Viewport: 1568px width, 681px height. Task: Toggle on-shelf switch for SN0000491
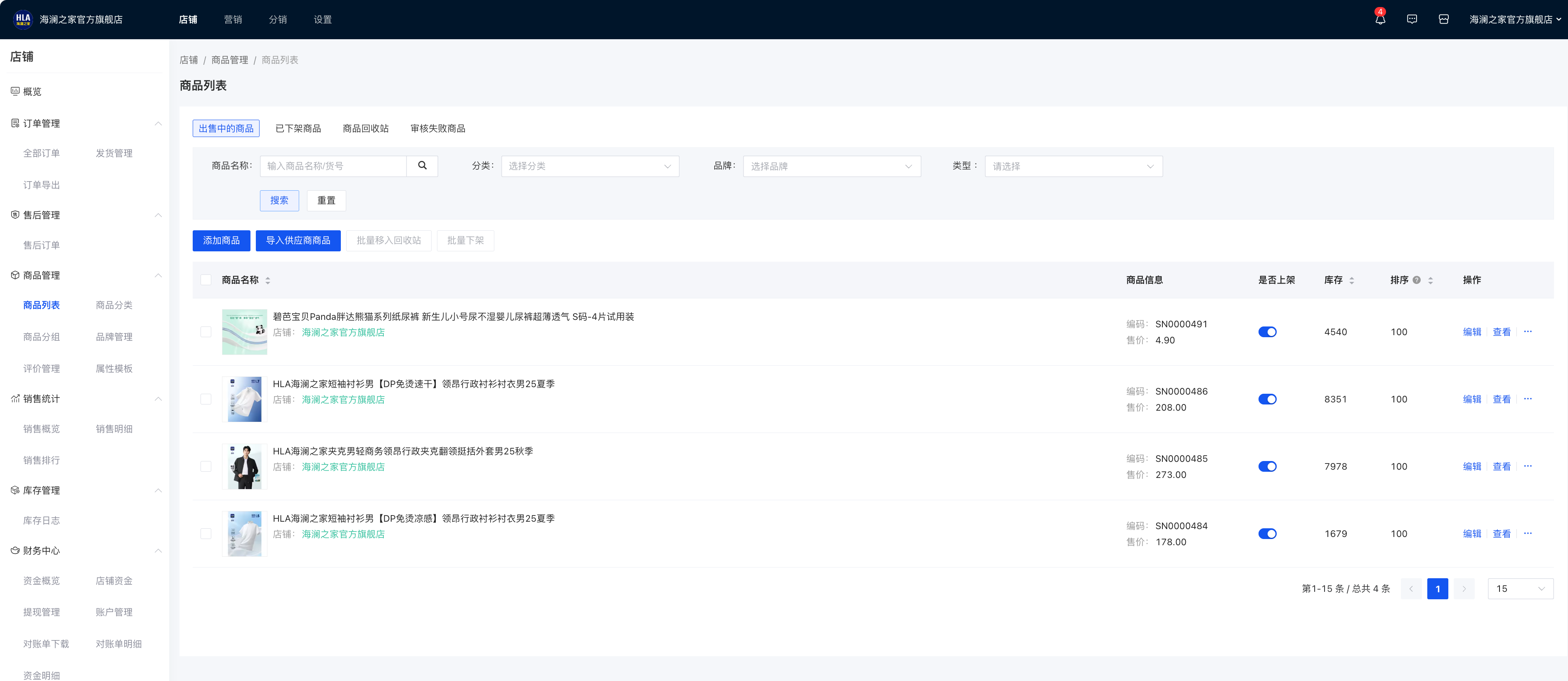(1267, 332)
